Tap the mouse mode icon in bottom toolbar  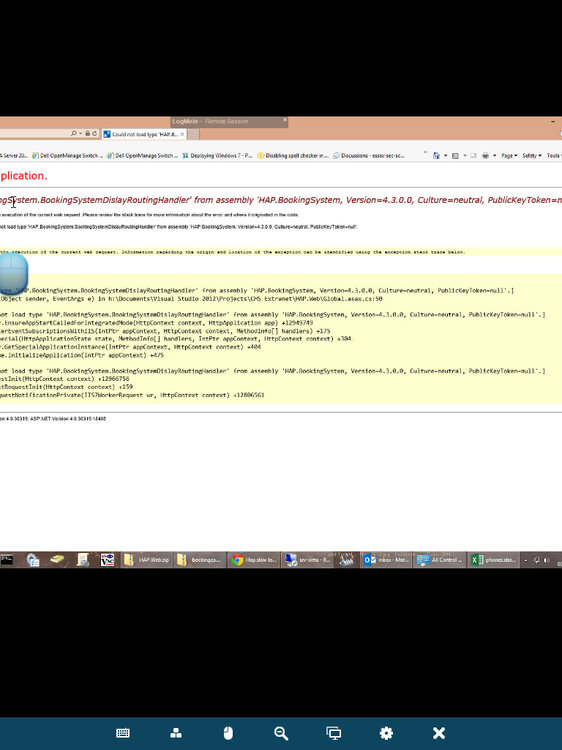tap(228, 733)
